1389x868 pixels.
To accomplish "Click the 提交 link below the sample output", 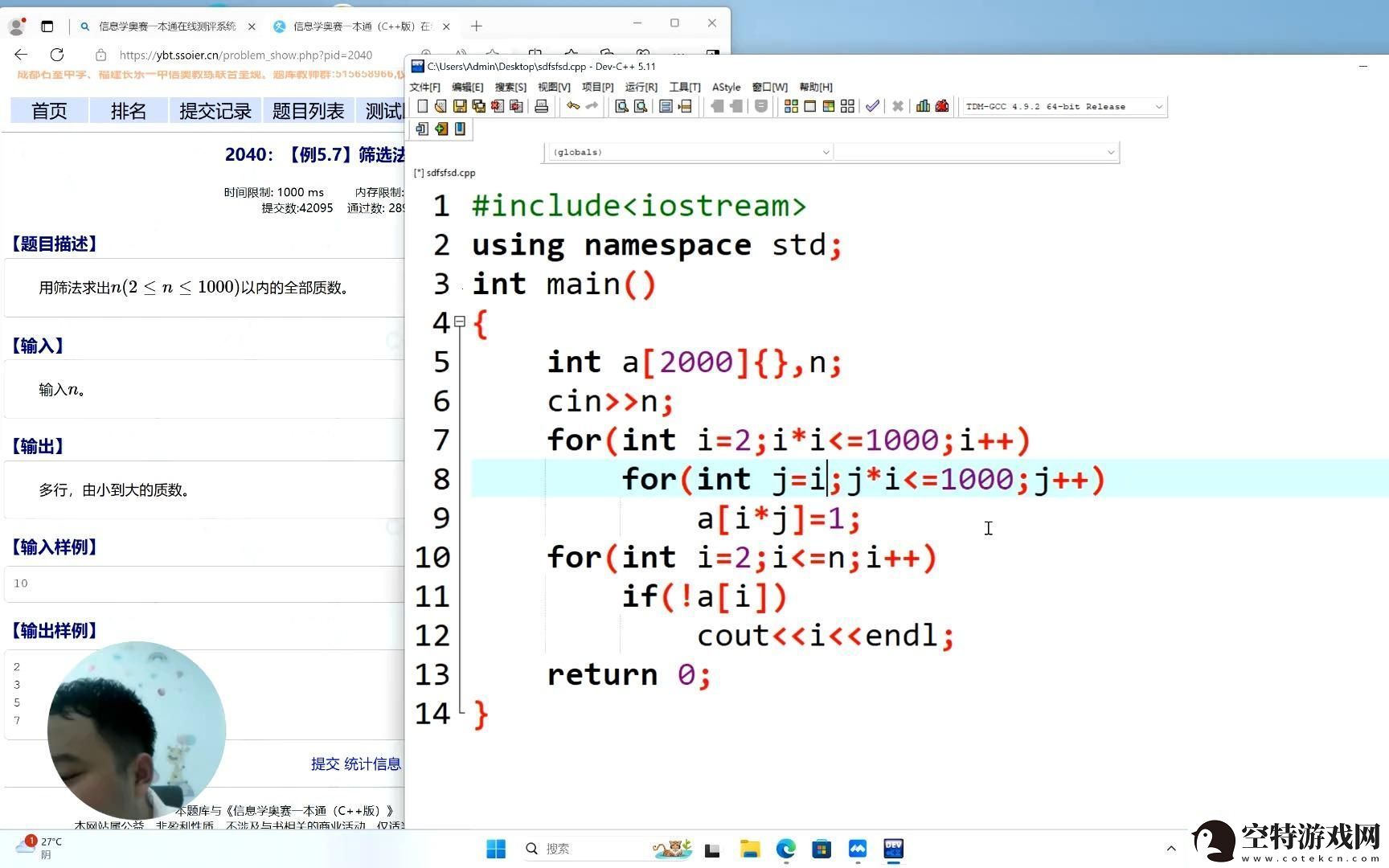I will click(325, 764).
